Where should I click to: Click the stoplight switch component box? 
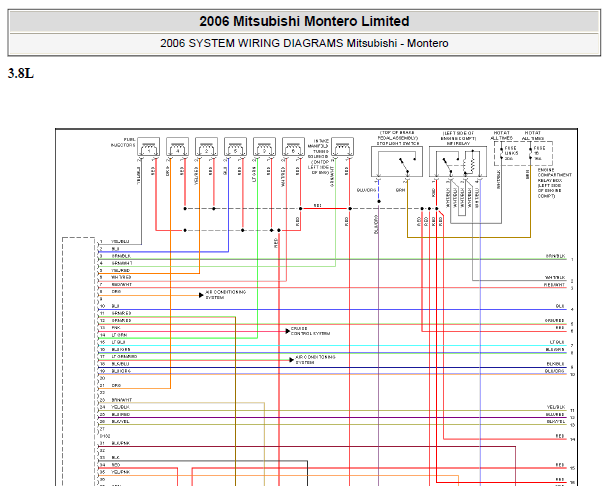click(x=397, y=161)
